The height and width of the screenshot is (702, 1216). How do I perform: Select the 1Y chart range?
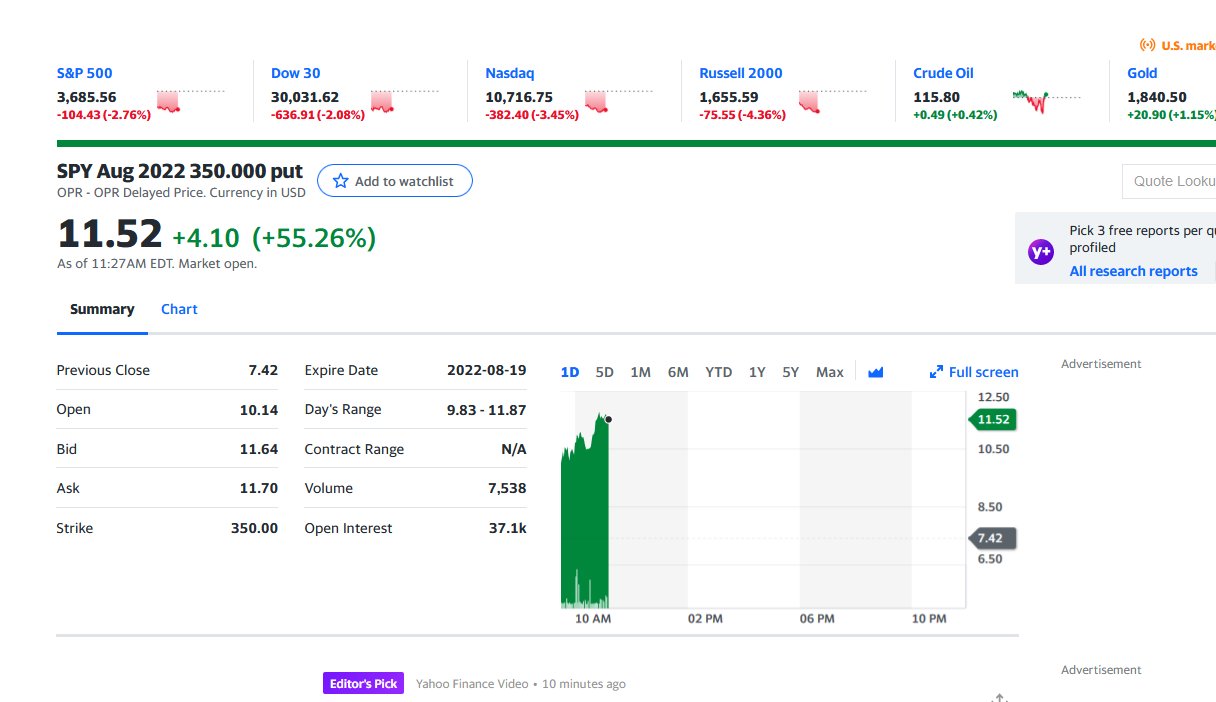pyautogui.click(x=757, y=372)
